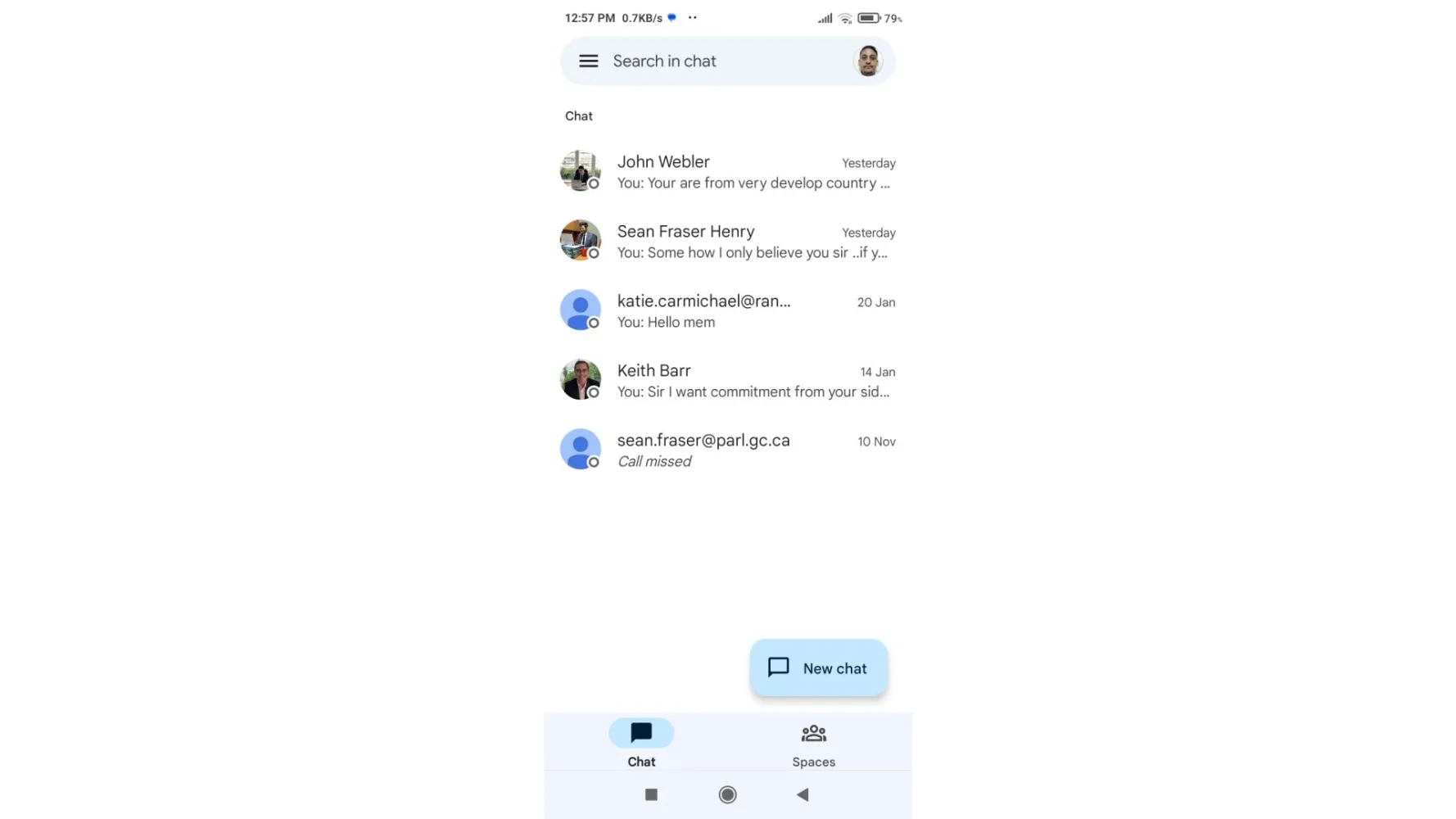Tap the Android back navigation button

[x=803, y=794]
